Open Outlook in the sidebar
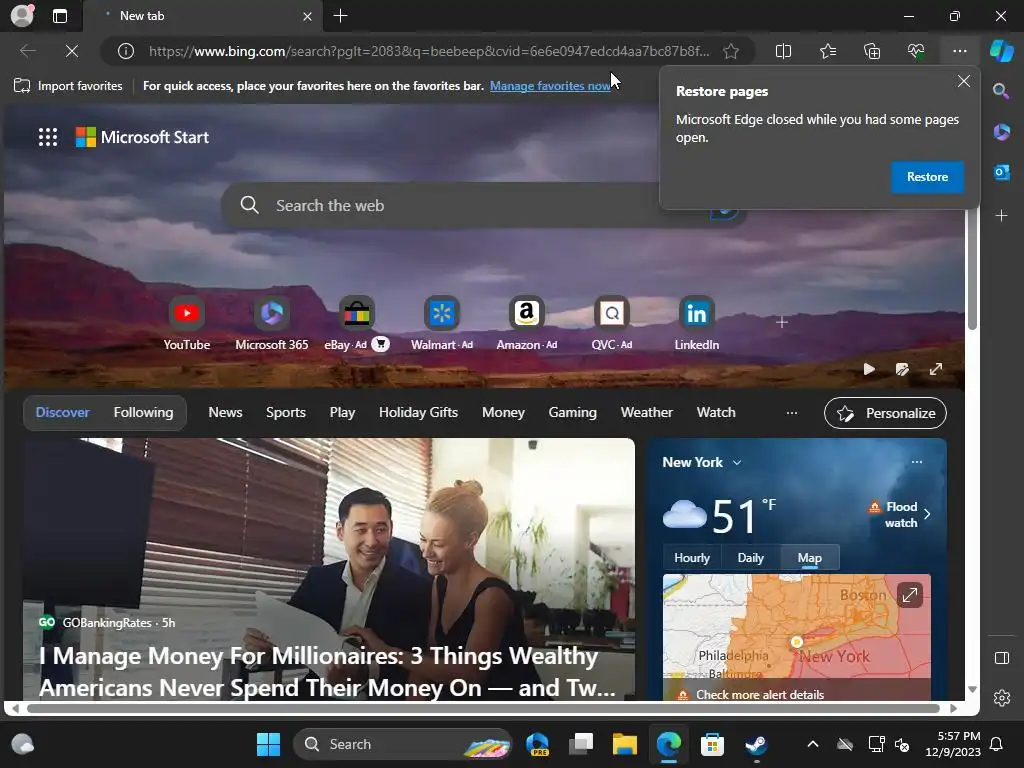The width and height of the screenshot is (1024, 768). 1001,172
